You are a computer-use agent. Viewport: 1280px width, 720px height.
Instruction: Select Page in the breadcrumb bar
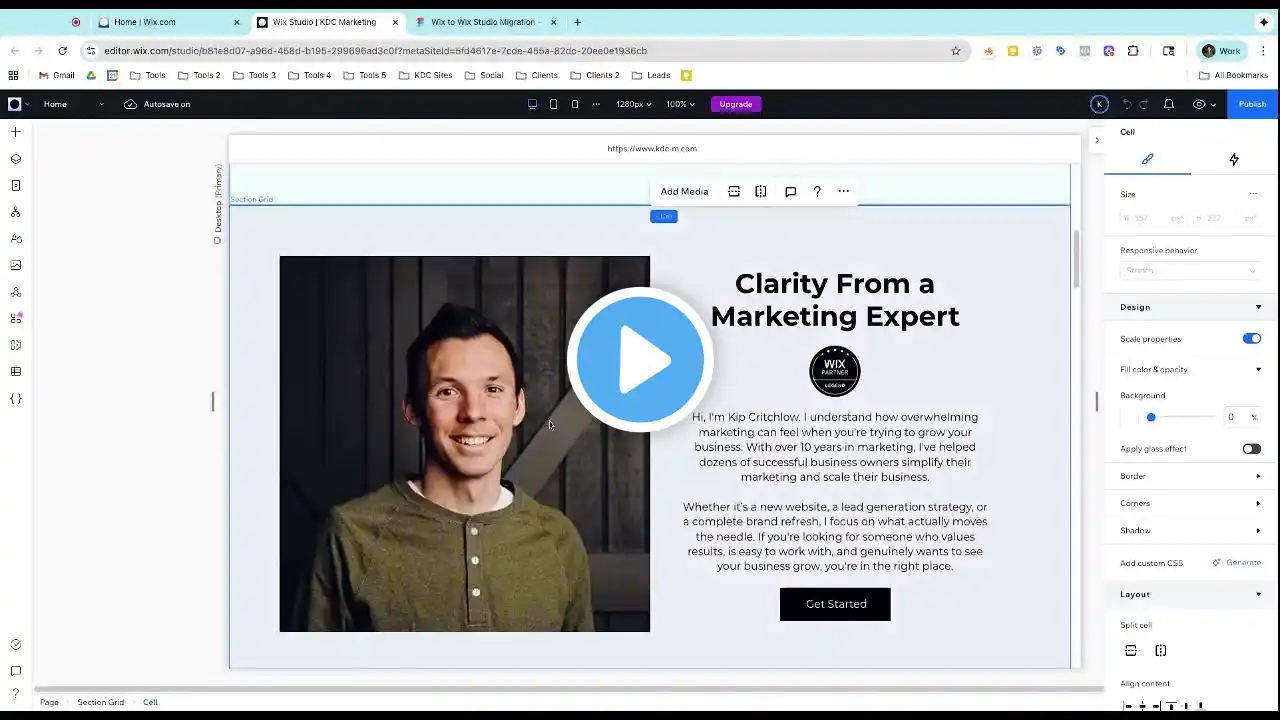pyautogui.click(x=49, y=702)
